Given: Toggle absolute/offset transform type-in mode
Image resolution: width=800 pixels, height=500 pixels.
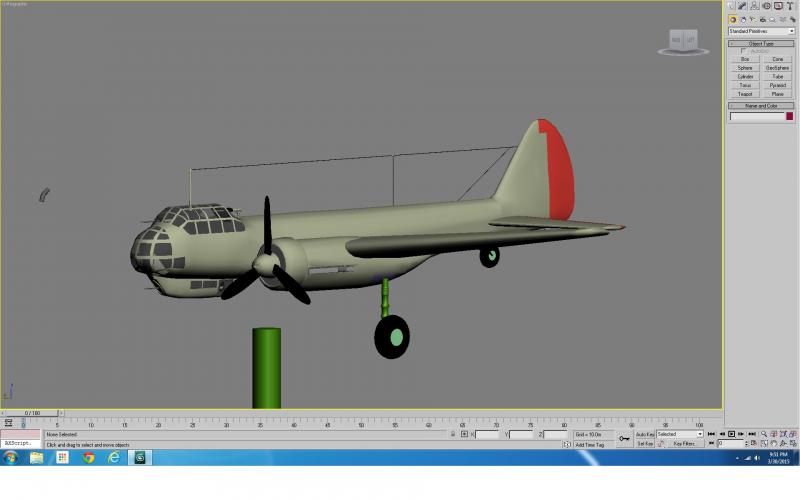Looking at the screenshot, I should tap(464, 434).
